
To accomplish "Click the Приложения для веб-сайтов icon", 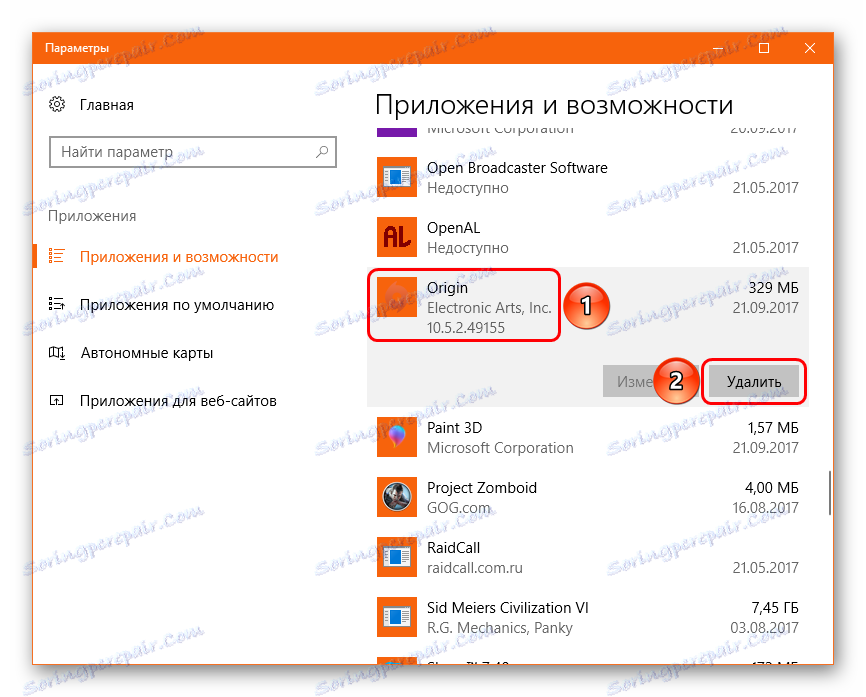I will tap(56, 400).
